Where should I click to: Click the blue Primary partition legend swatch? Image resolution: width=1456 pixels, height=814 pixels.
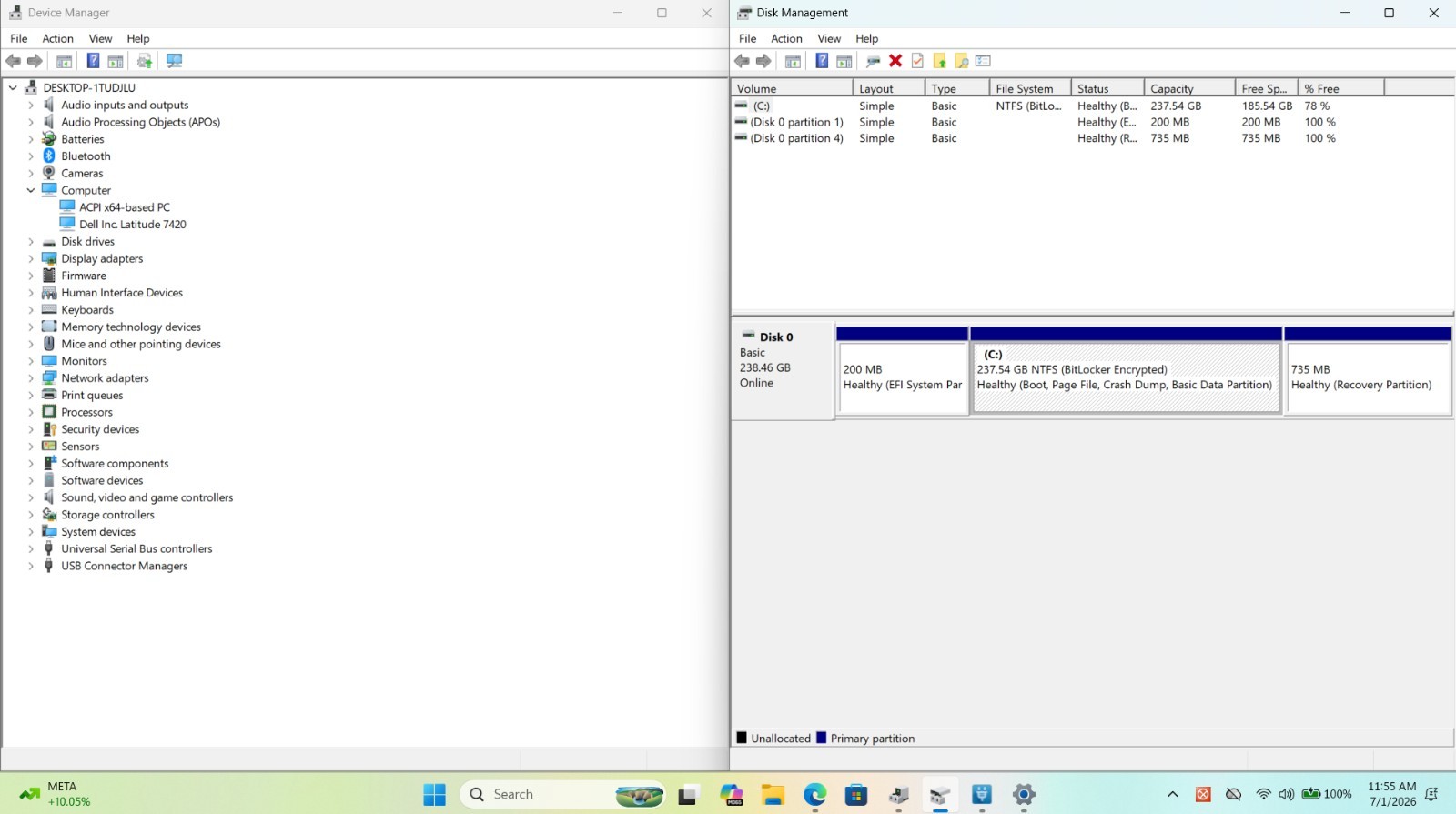[822, 738]
